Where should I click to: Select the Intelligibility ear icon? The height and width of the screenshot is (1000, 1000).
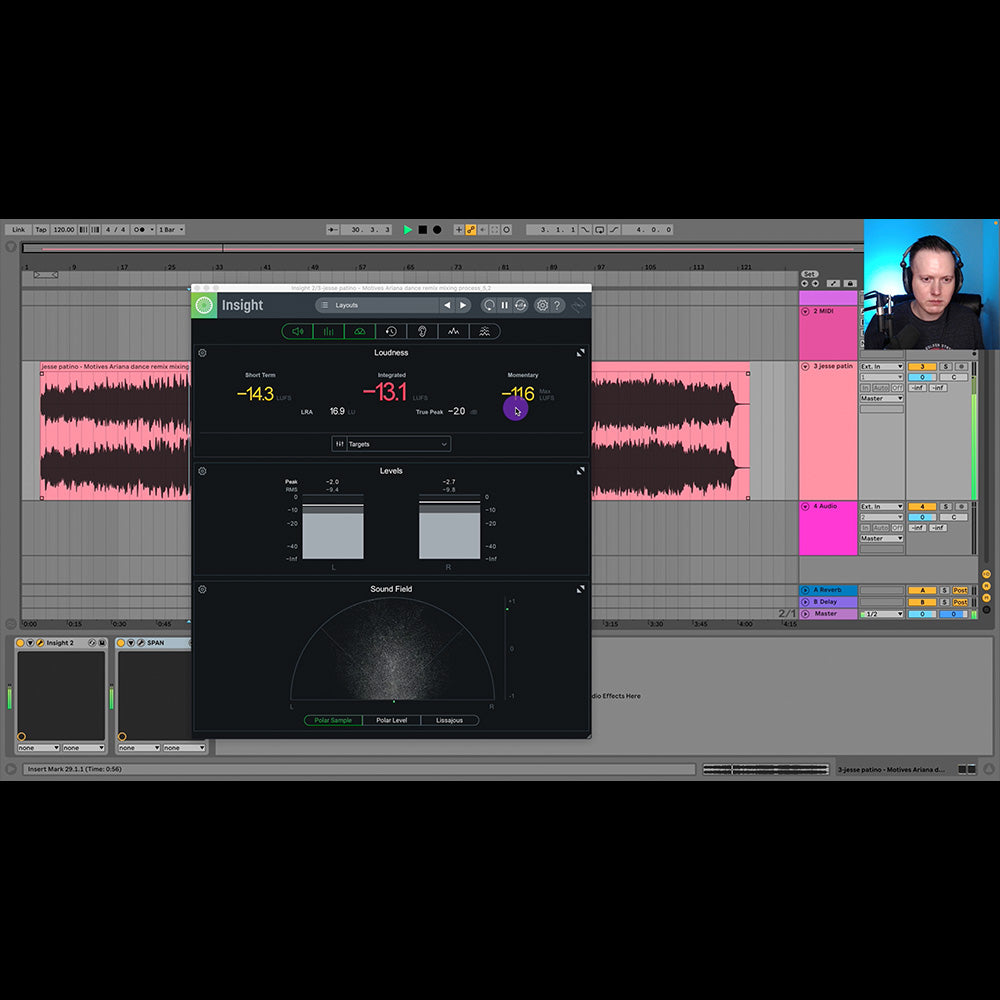[422, 331]
